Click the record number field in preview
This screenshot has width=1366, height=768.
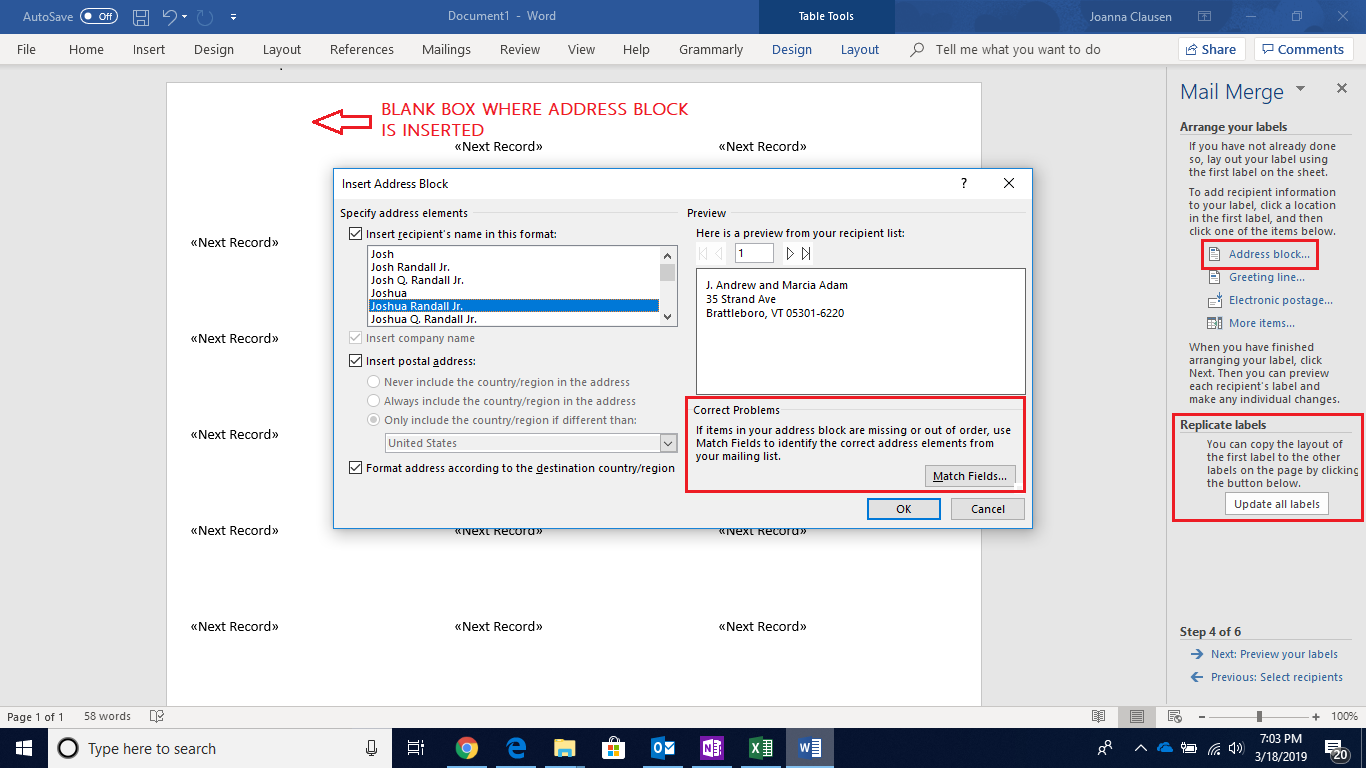pos(755,254)
